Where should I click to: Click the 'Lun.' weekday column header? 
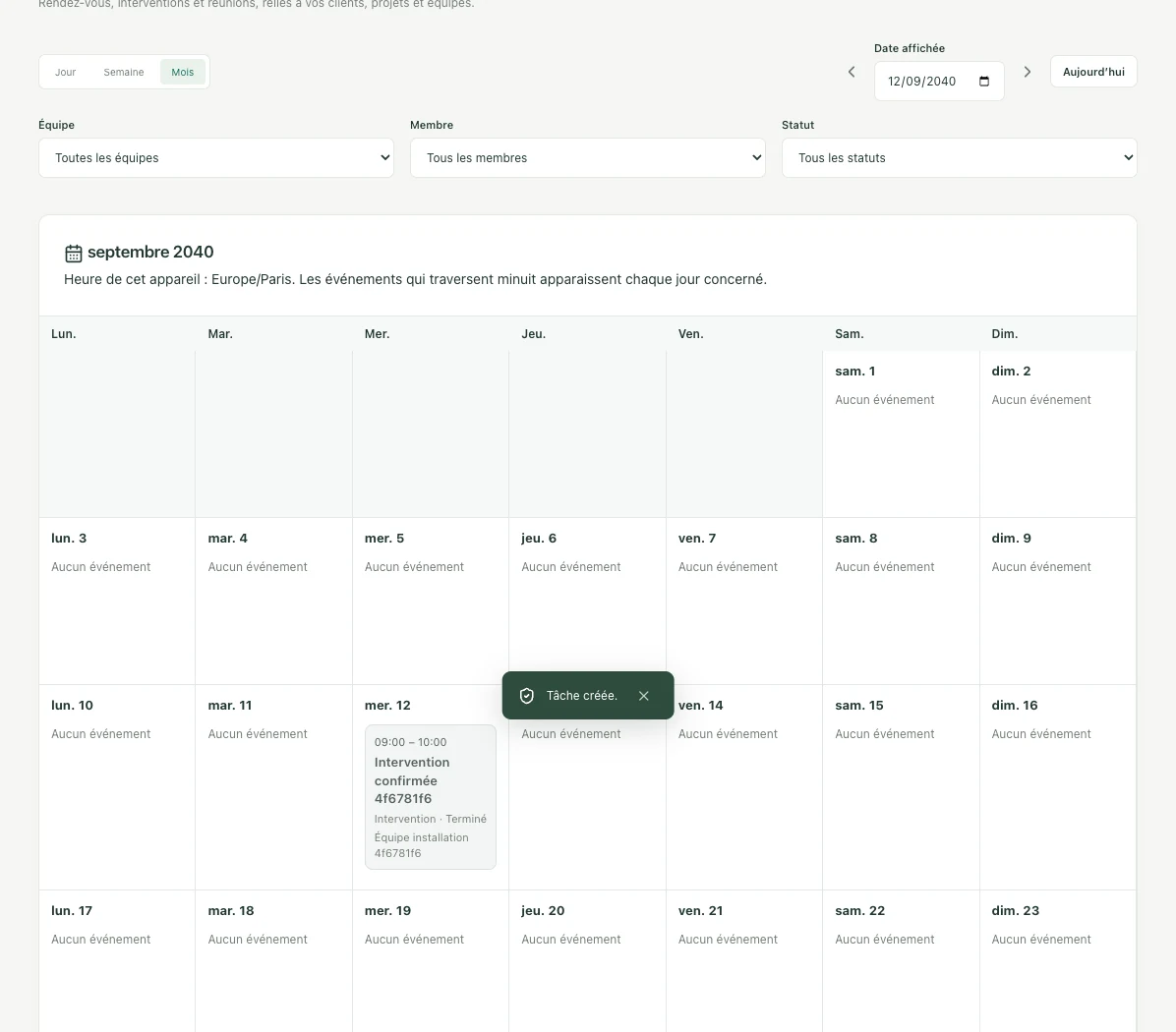click(x=64, y=334)
